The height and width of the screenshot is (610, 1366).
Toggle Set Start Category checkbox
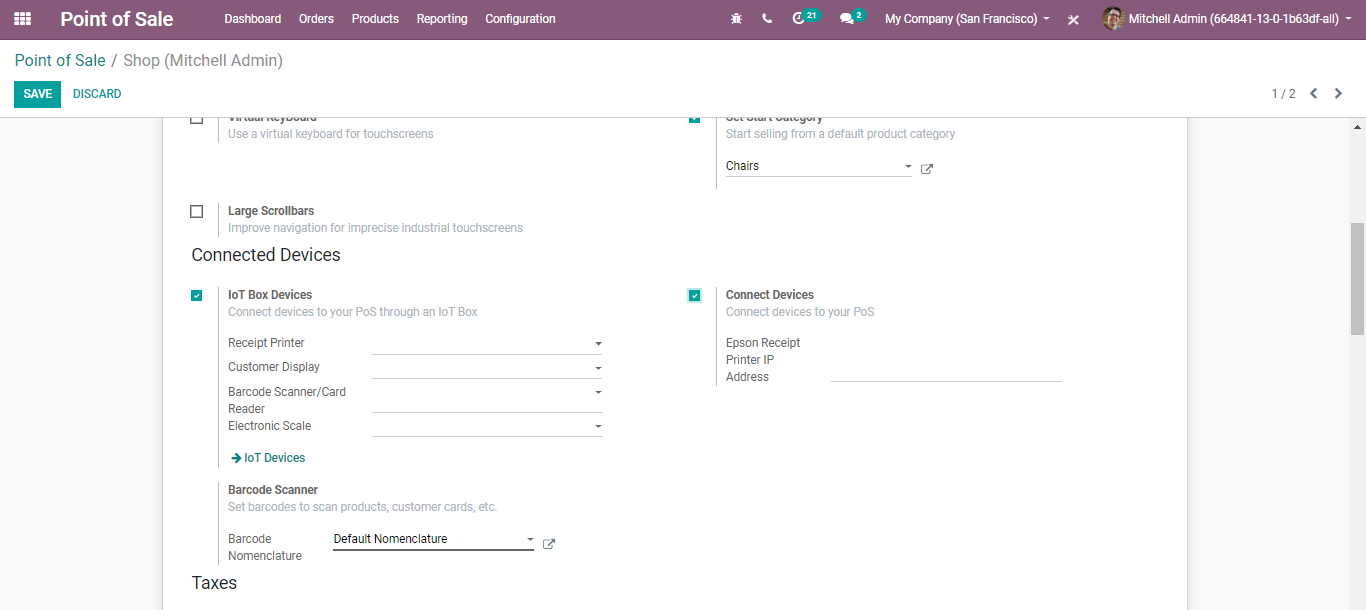click(694, 120)
